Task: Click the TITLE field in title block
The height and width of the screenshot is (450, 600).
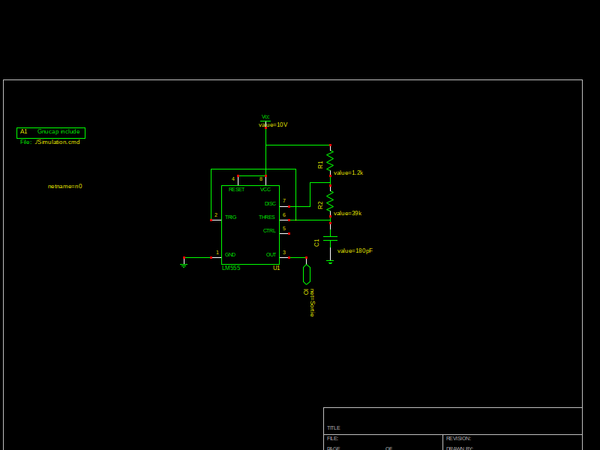Action: 334,428
